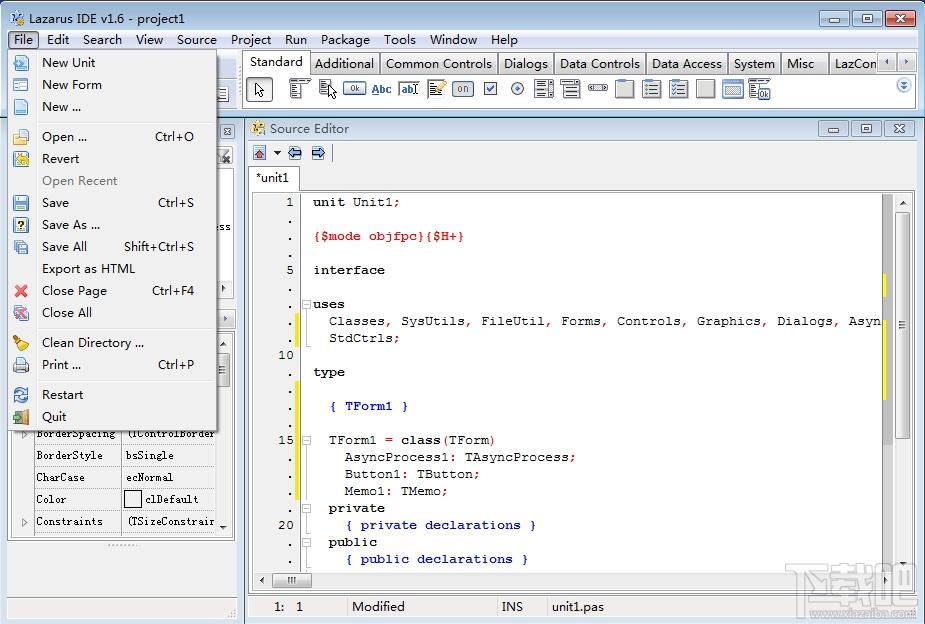Expand the Constraints property row
Image resolution: width=925 pixels, height=624 pixels.
pyautogui.click(x=24, y=522)
